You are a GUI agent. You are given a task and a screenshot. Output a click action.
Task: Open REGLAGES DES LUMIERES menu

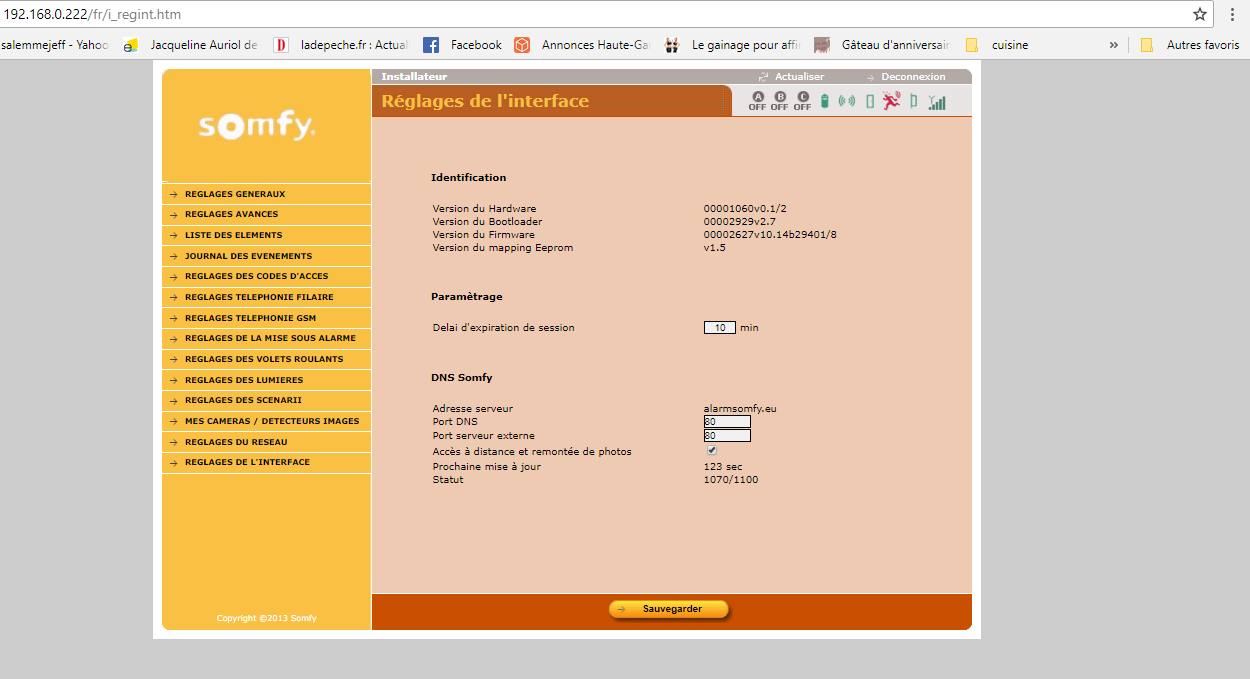coord(266,380)
